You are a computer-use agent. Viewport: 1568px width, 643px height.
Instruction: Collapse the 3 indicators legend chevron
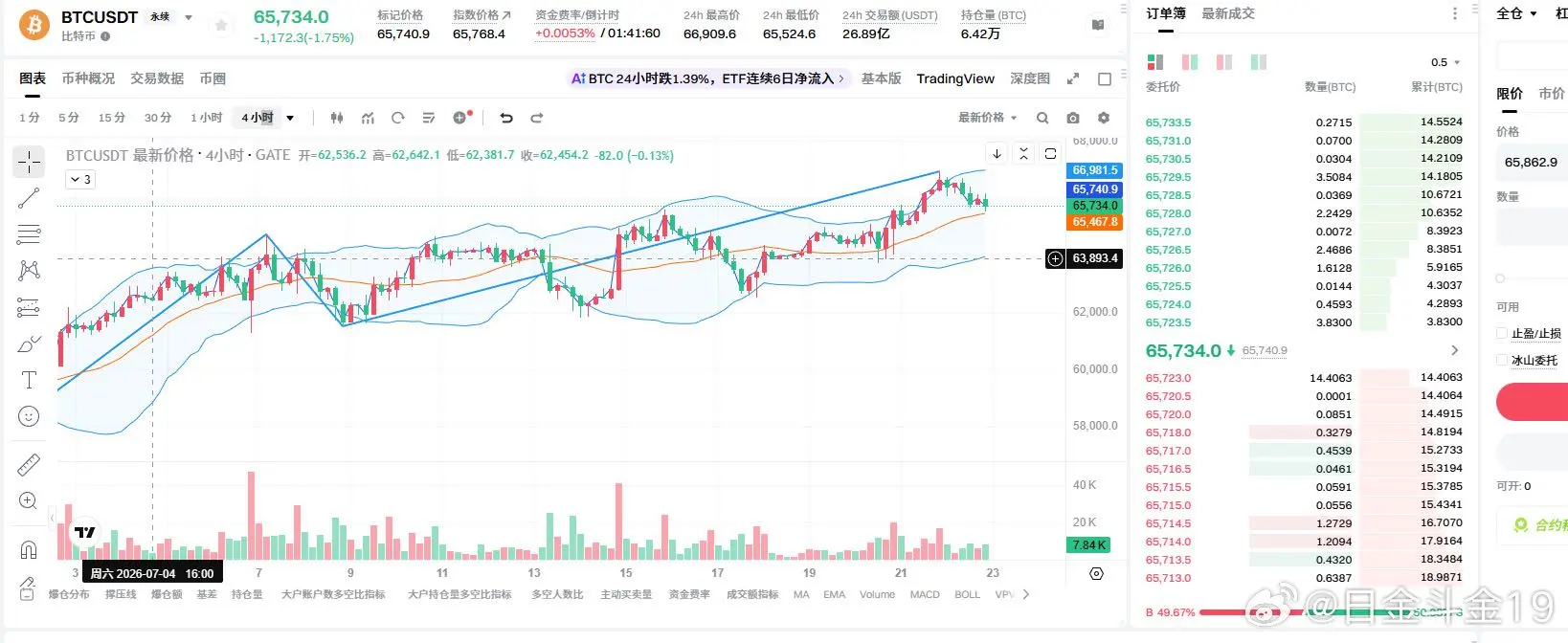[x=80, y=179]
